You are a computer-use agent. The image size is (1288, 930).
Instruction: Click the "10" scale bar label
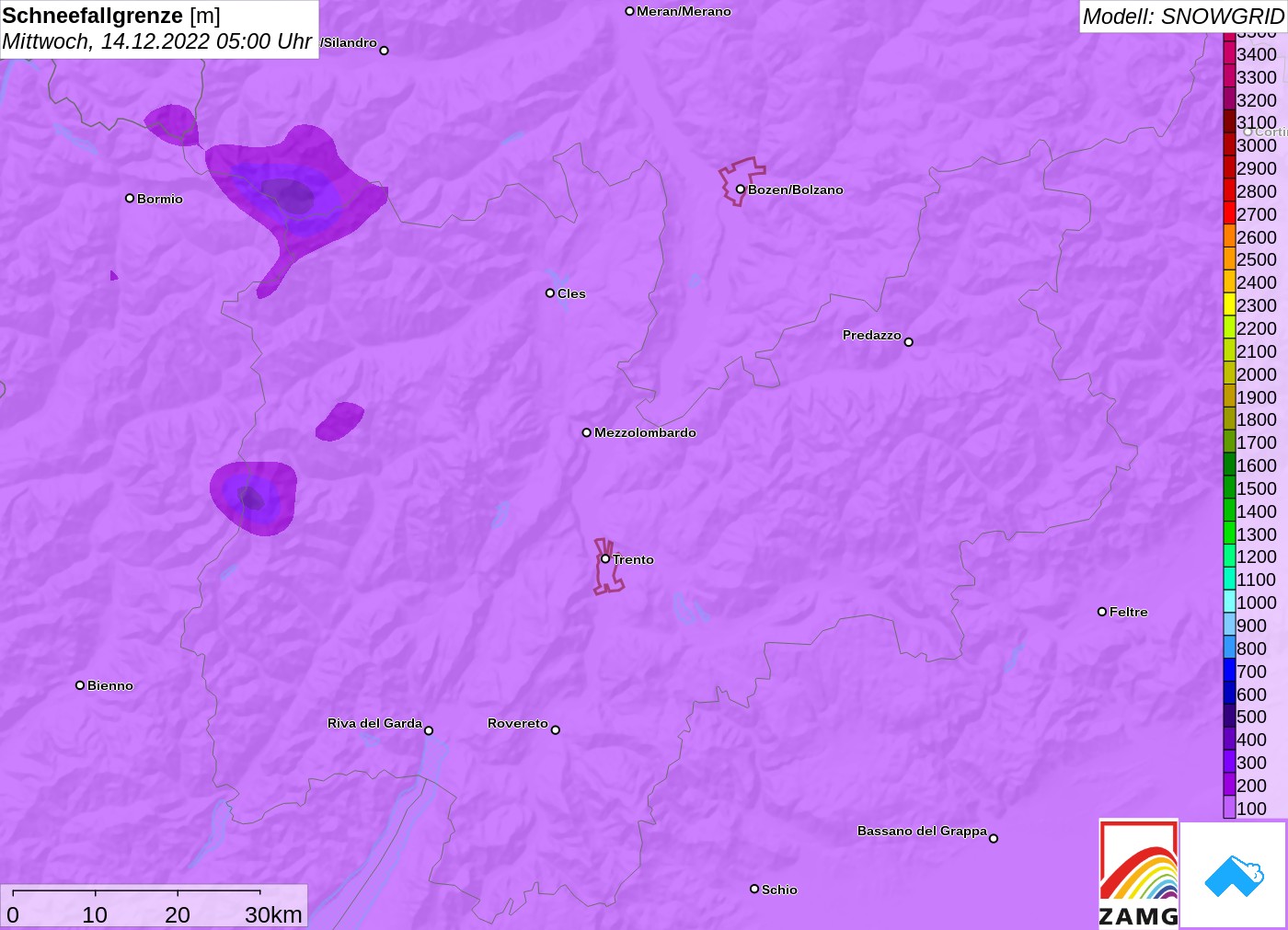click(x=95, y=914)
